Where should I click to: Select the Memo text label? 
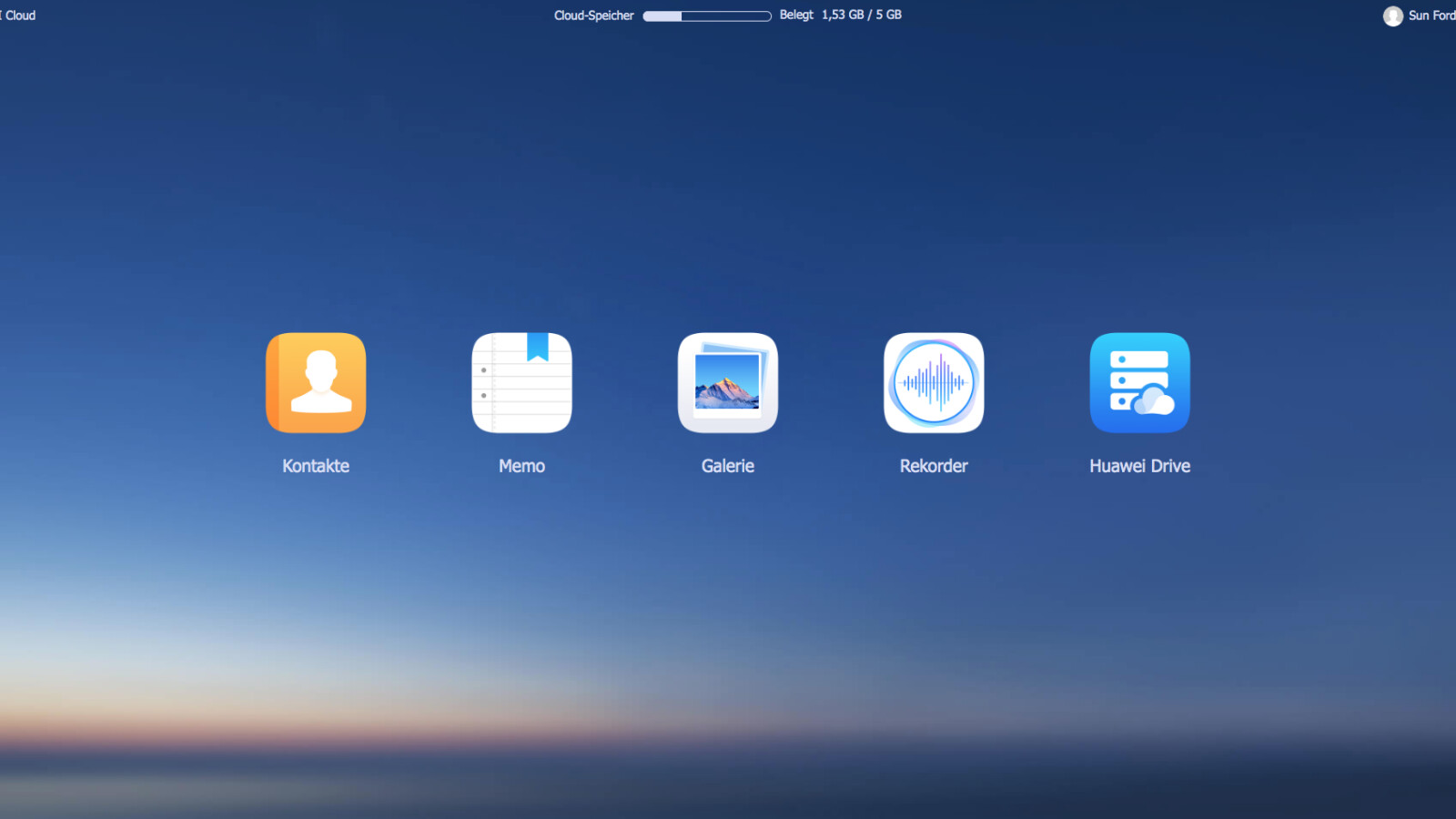pos(521,466)
